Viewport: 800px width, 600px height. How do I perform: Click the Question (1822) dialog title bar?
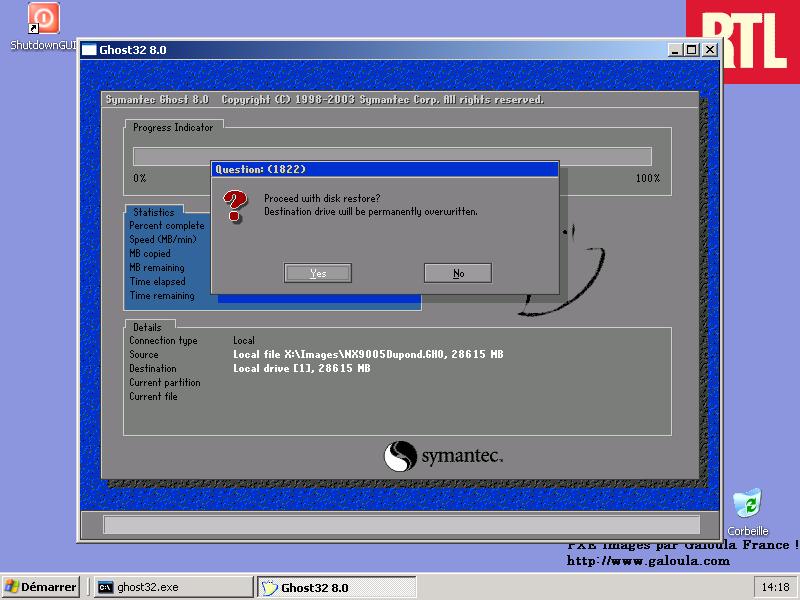pyautogui.click(x=384, y=169)
